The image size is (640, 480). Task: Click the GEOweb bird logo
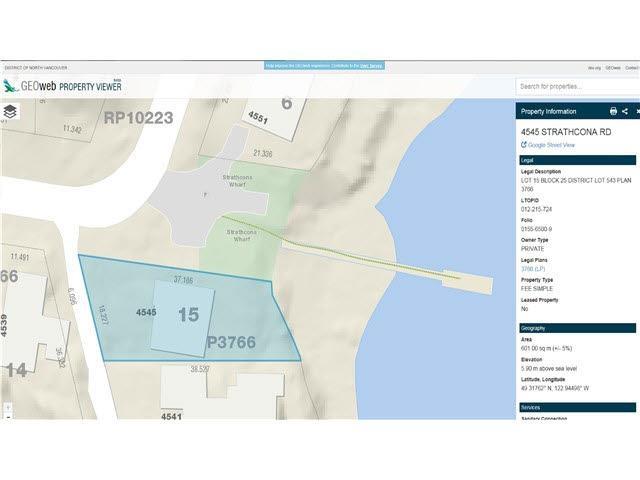[x=10, y=86]
